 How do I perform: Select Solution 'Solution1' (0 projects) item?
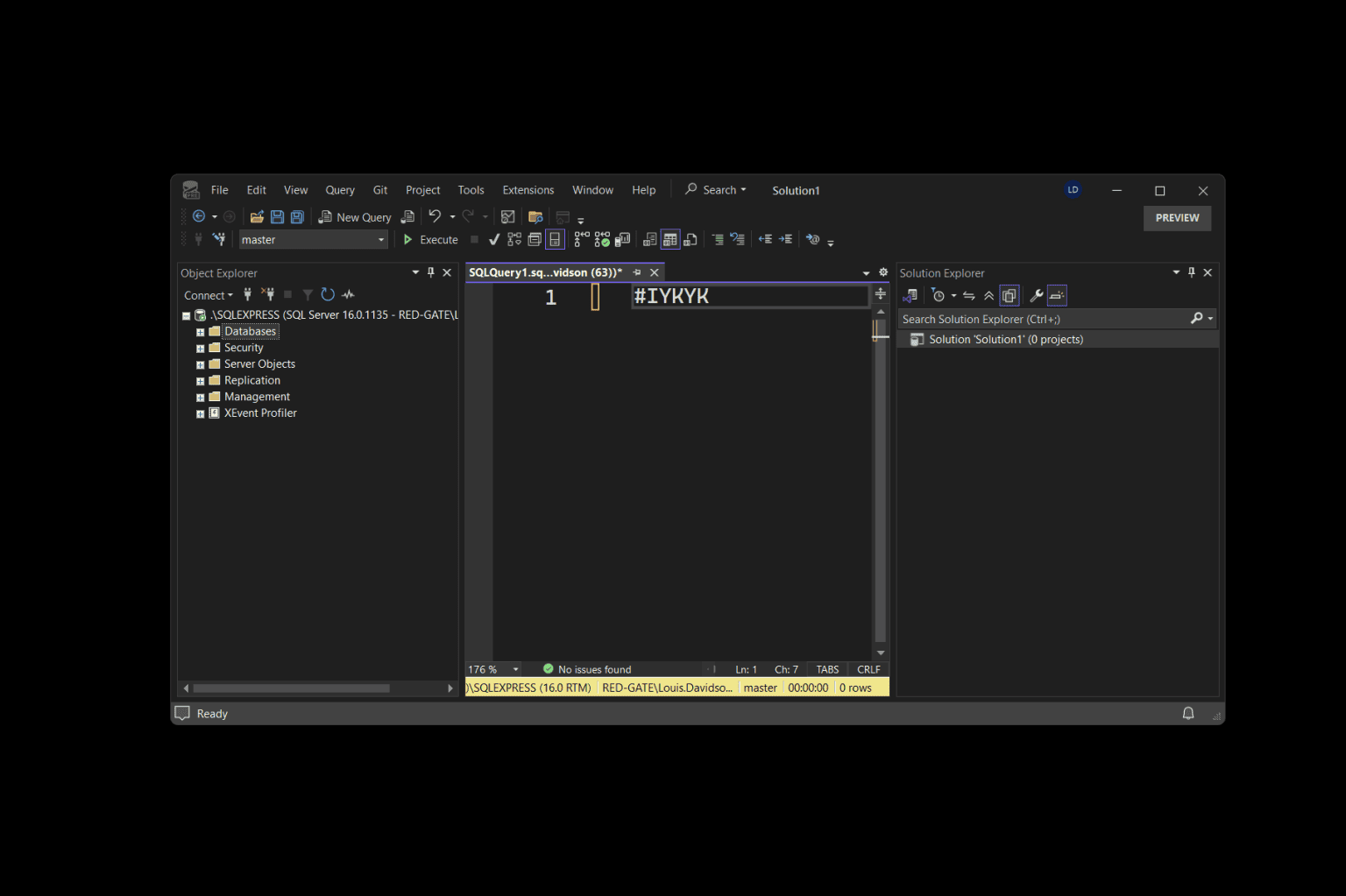pyautogui.click(x=1006, y=340)
